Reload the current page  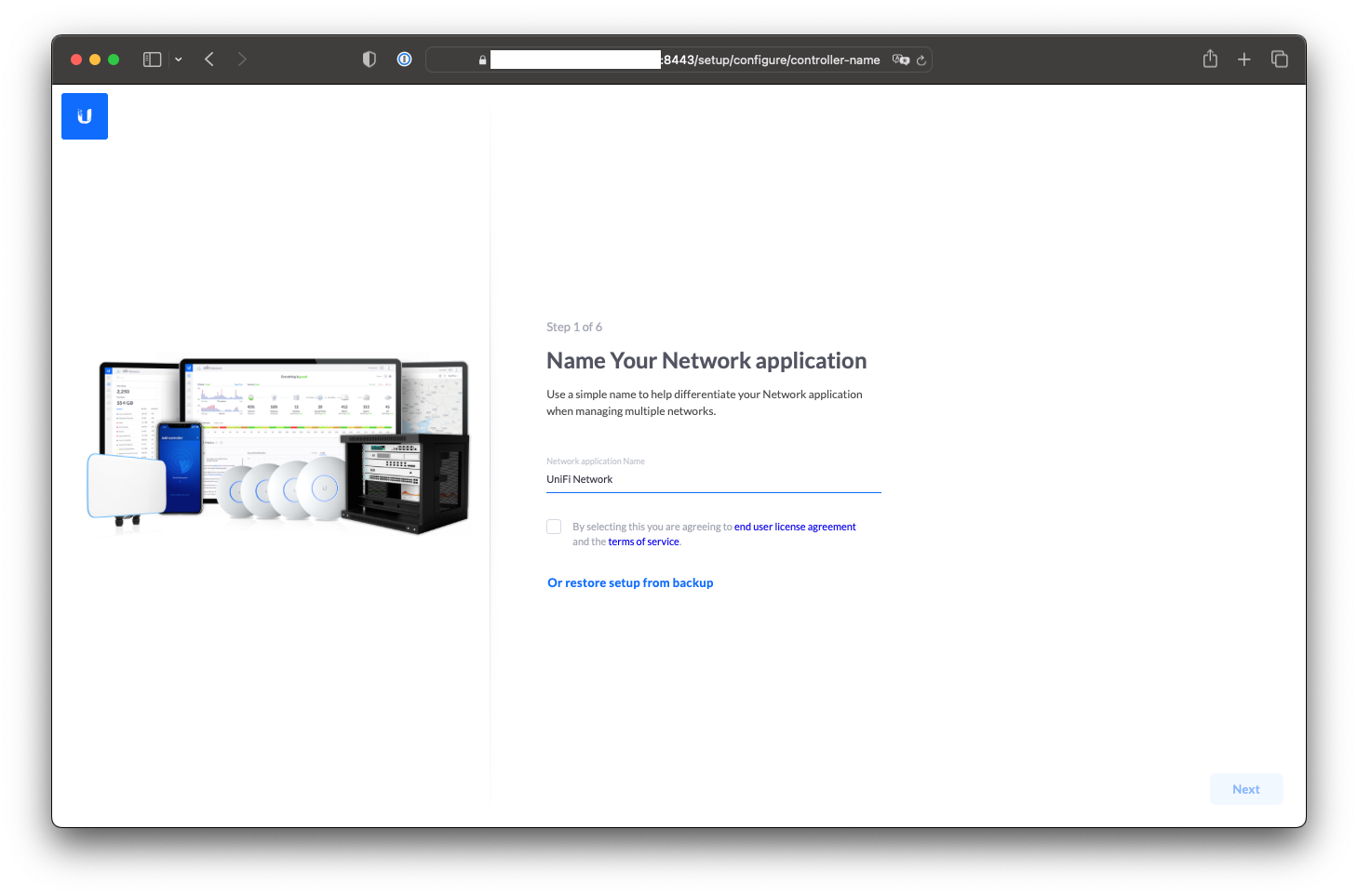click(921, 60)
